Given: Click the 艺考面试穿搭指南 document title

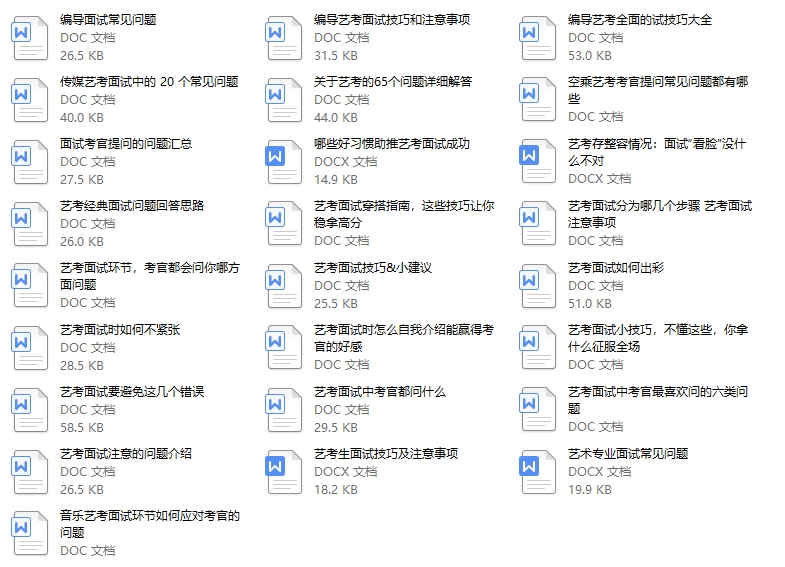Looking at the screenshot, I should [x=403, y=206].
